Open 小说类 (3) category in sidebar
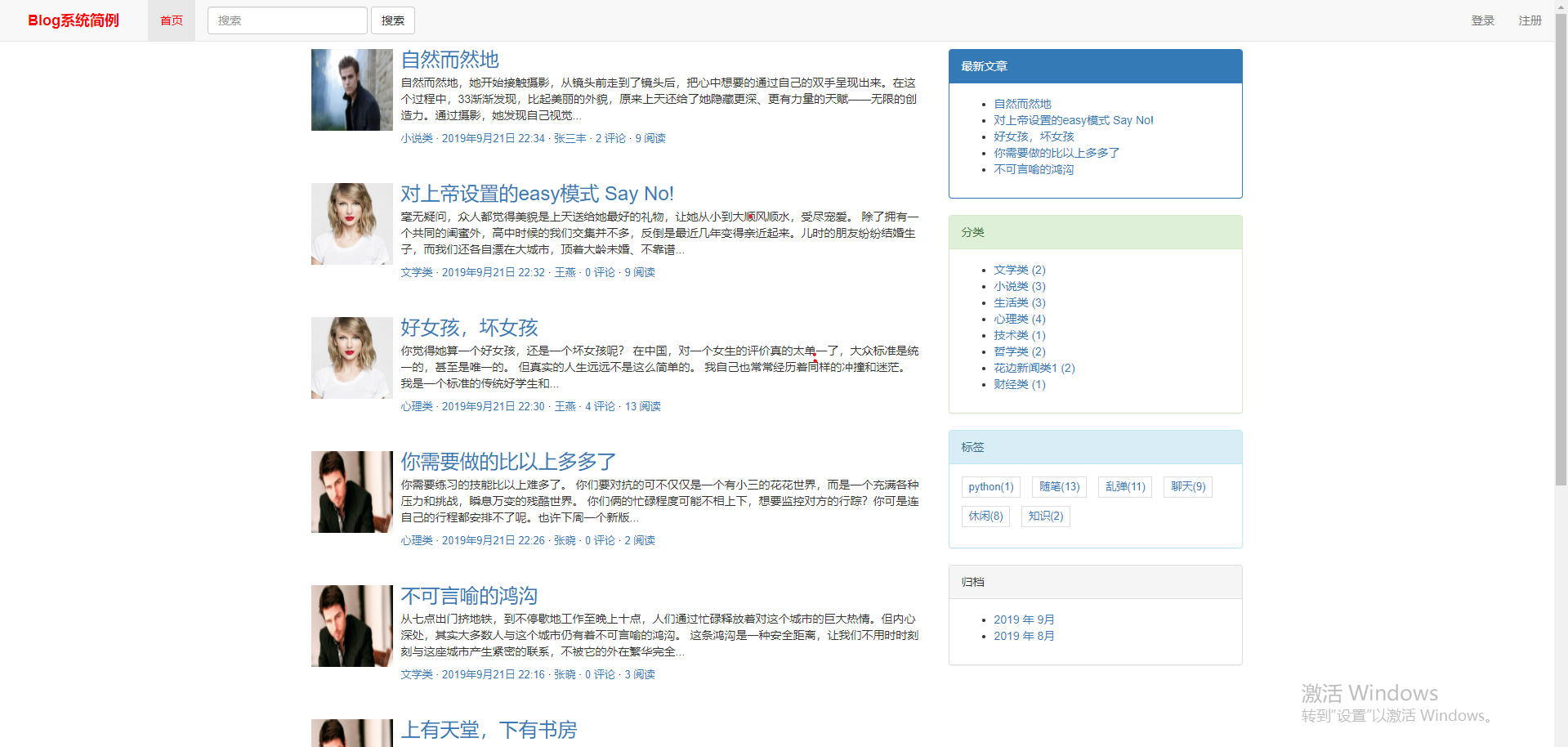This screenshot has width=1568, height=747. 1020,286
